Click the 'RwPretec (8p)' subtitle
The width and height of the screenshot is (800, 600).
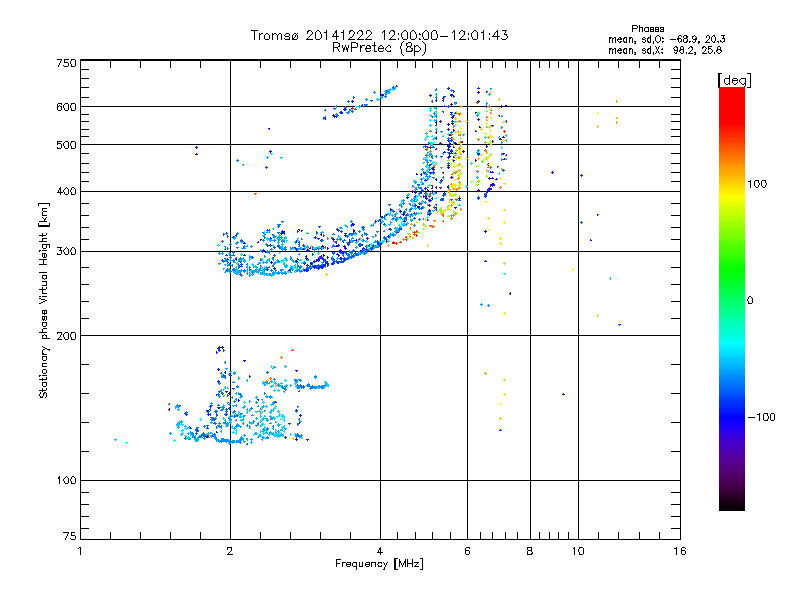coord(379,48)
